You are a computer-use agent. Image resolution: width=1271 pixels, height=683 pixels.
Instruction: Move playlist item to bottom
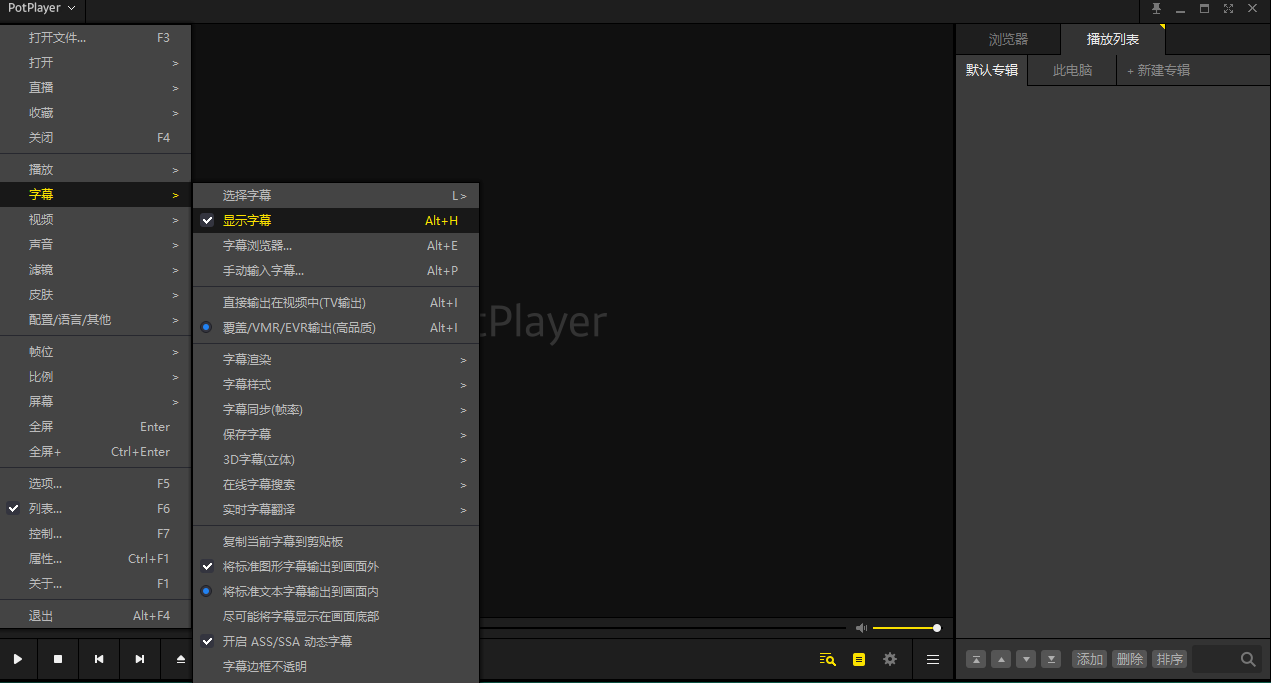point(1051,659)
